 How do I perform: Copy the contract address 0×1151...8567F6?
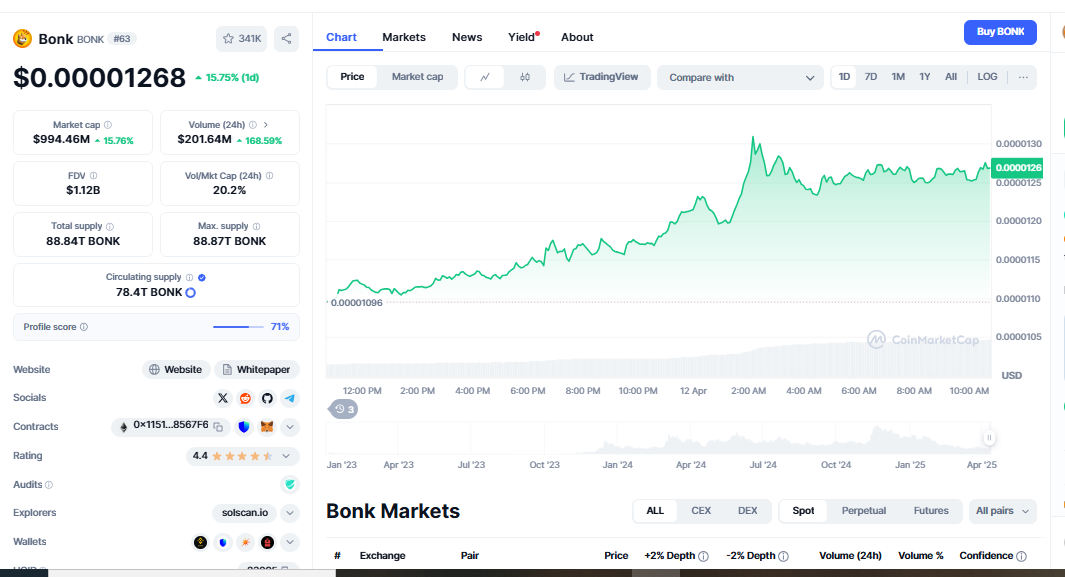[218, 427]
